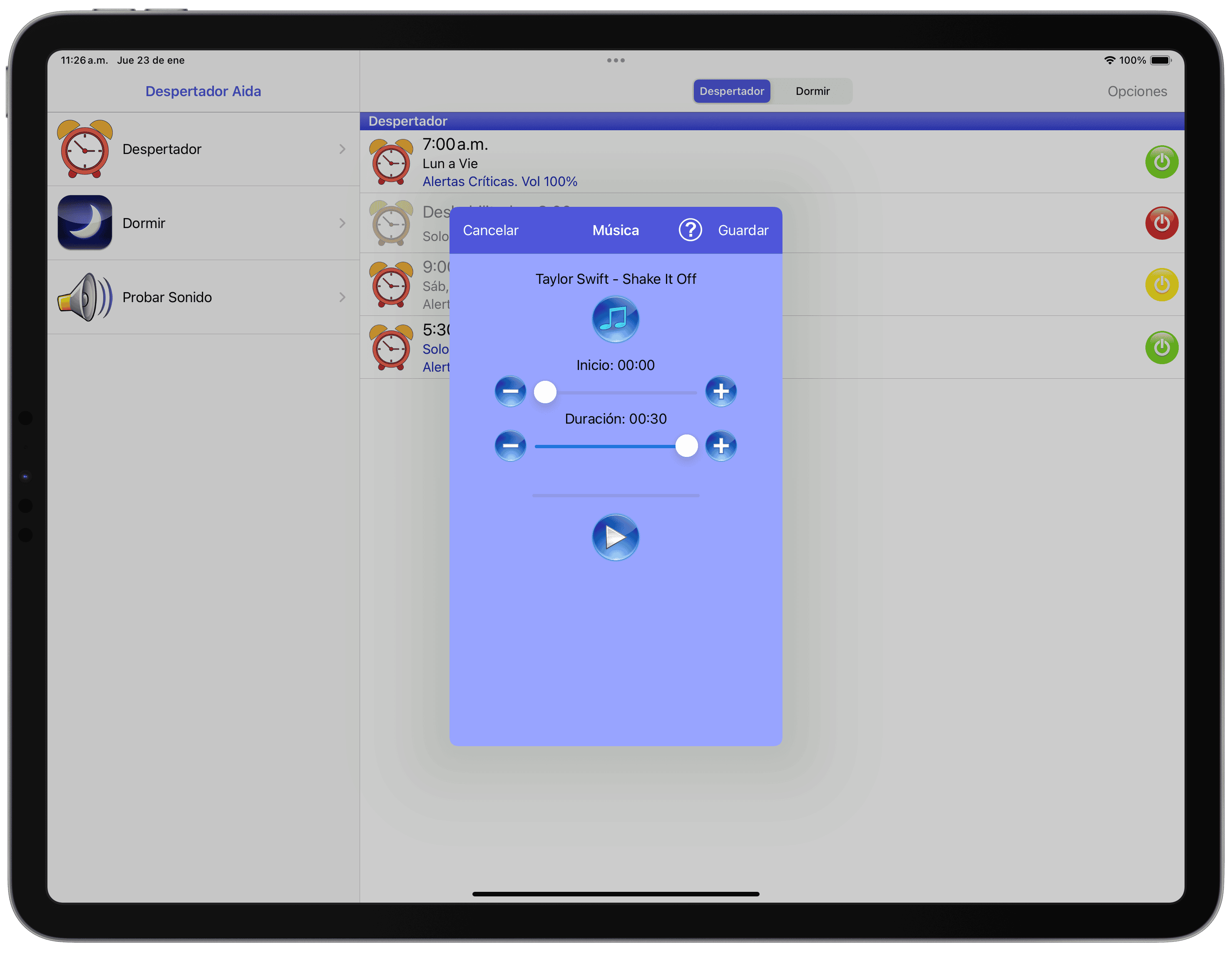Click the battery status icon
Image resolution: width=1232 pixels, height=953 pixels.
point(1160,60)
